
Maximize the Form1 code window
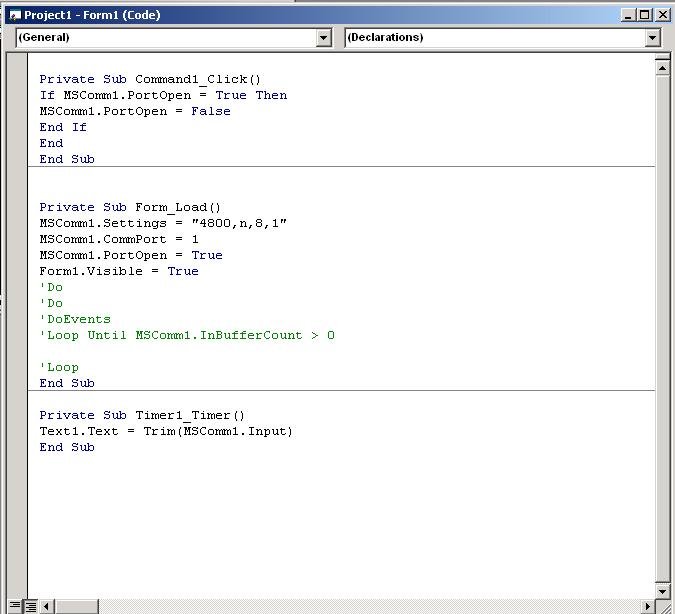click(x=644, y=16)
